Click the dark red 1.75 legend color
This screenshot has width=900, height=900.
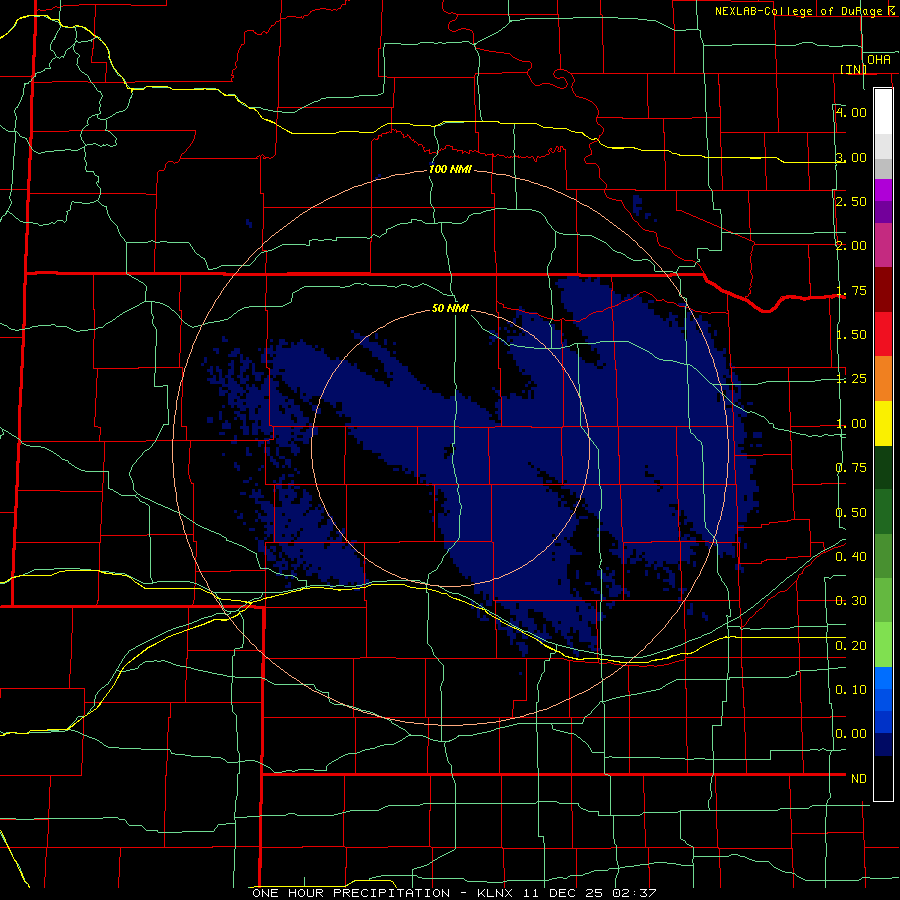point(883,289)
